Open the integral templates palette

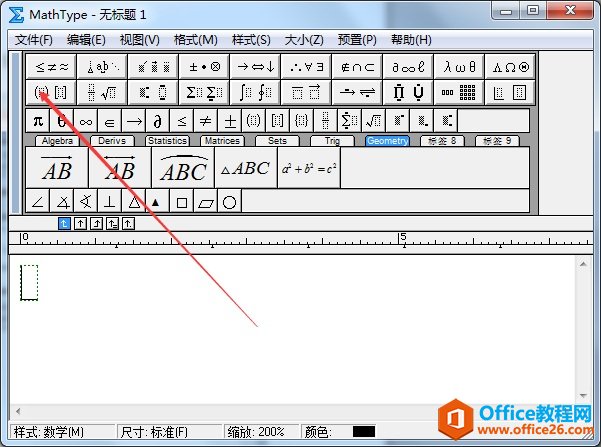coord(255,92)
